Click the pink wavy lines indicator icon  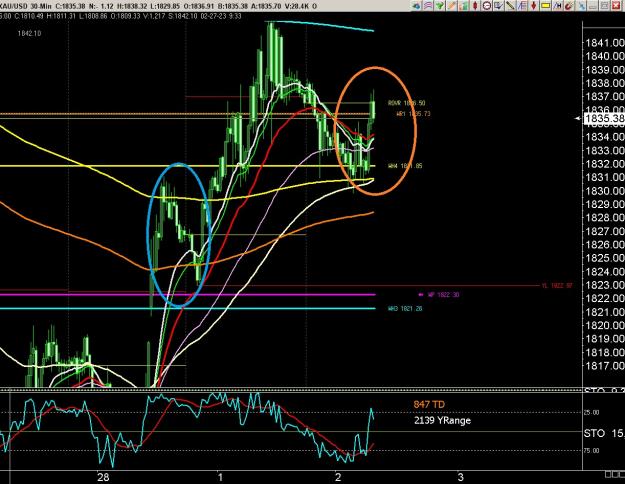pos(428,6)
